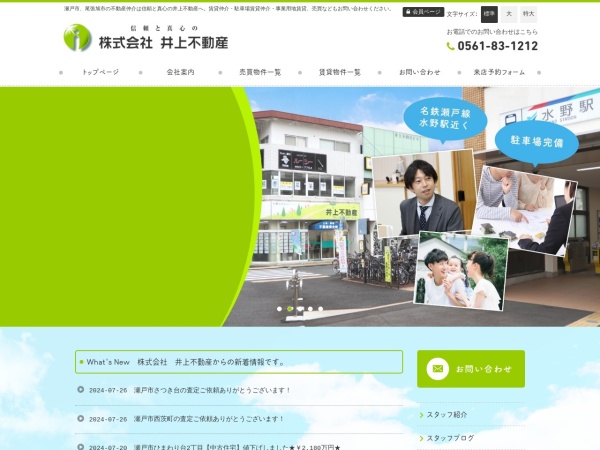Open 来店予約フォーム menu item

pyautogui.click(x=499, y=72)
